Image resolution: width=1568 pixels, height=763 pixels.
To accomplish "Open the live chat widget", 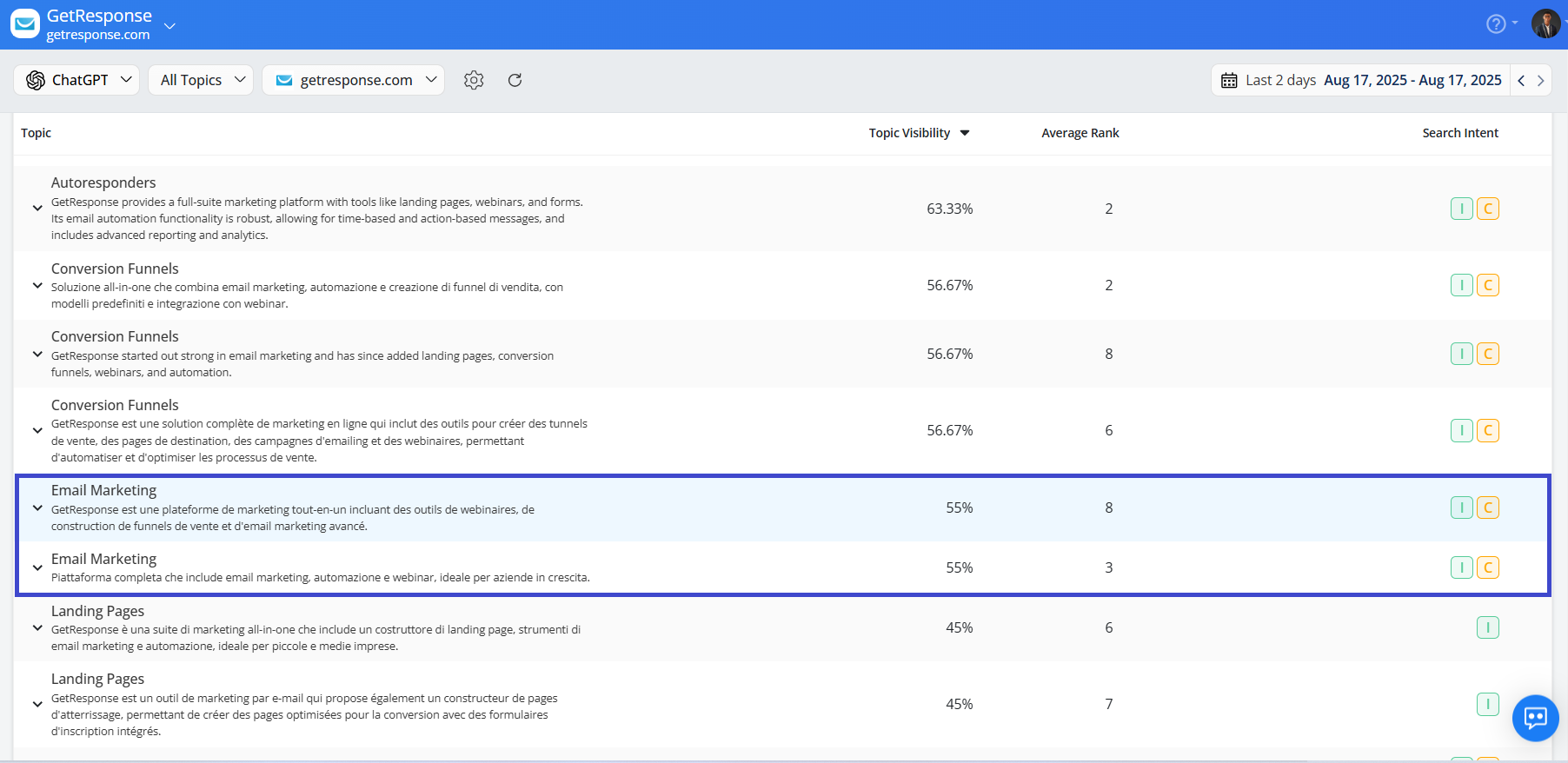I will pos(1535,718).
